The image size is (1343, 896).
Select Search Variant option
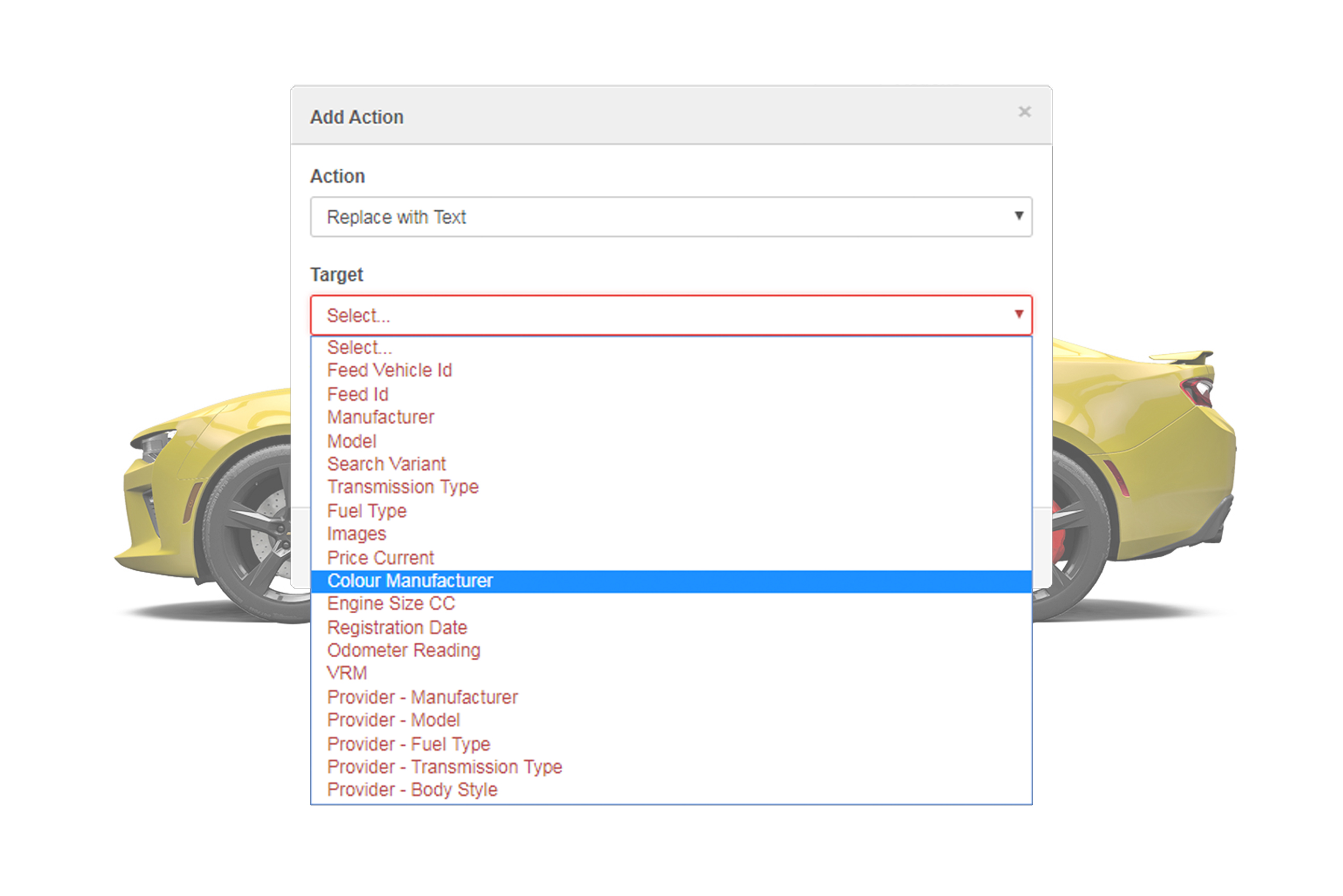671,464
